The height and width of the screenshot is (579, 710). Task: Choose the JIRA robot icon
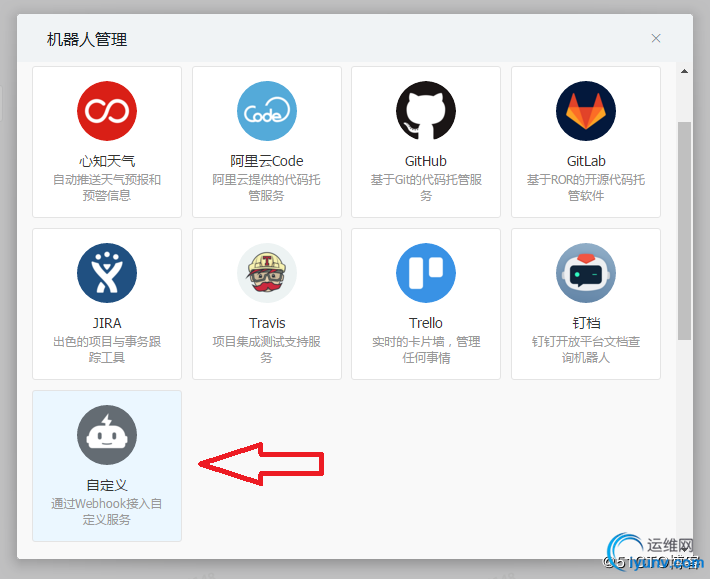pos(107,273)
